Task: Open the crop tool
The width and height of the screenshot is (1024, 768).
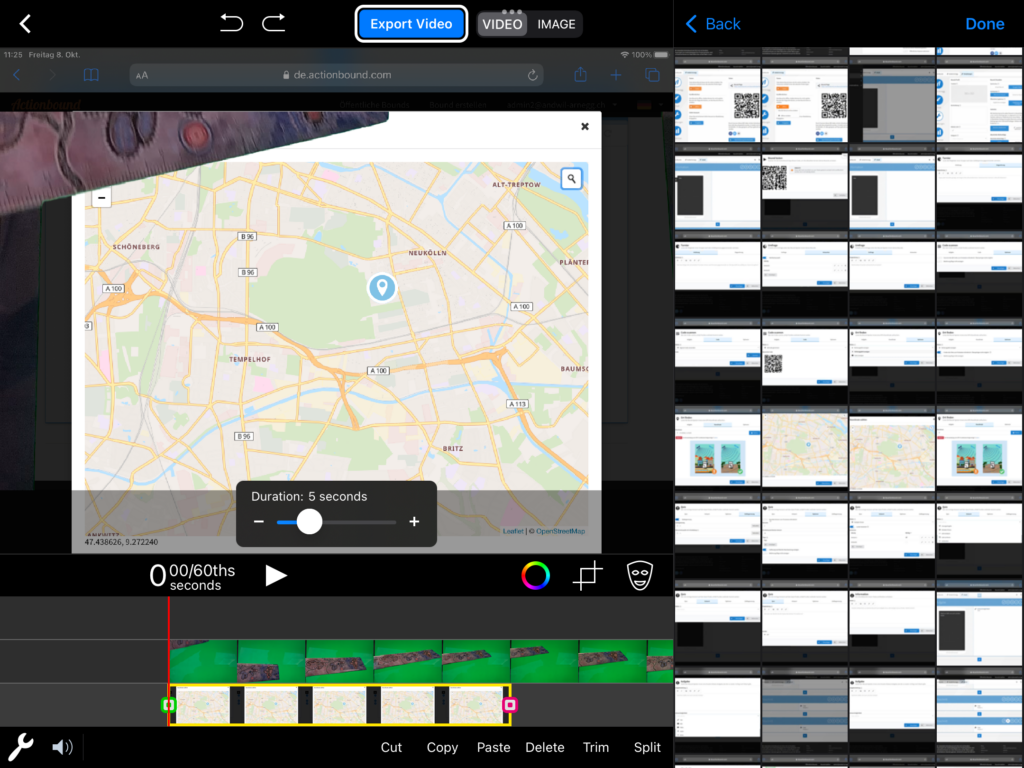Action: click(587, 575)
